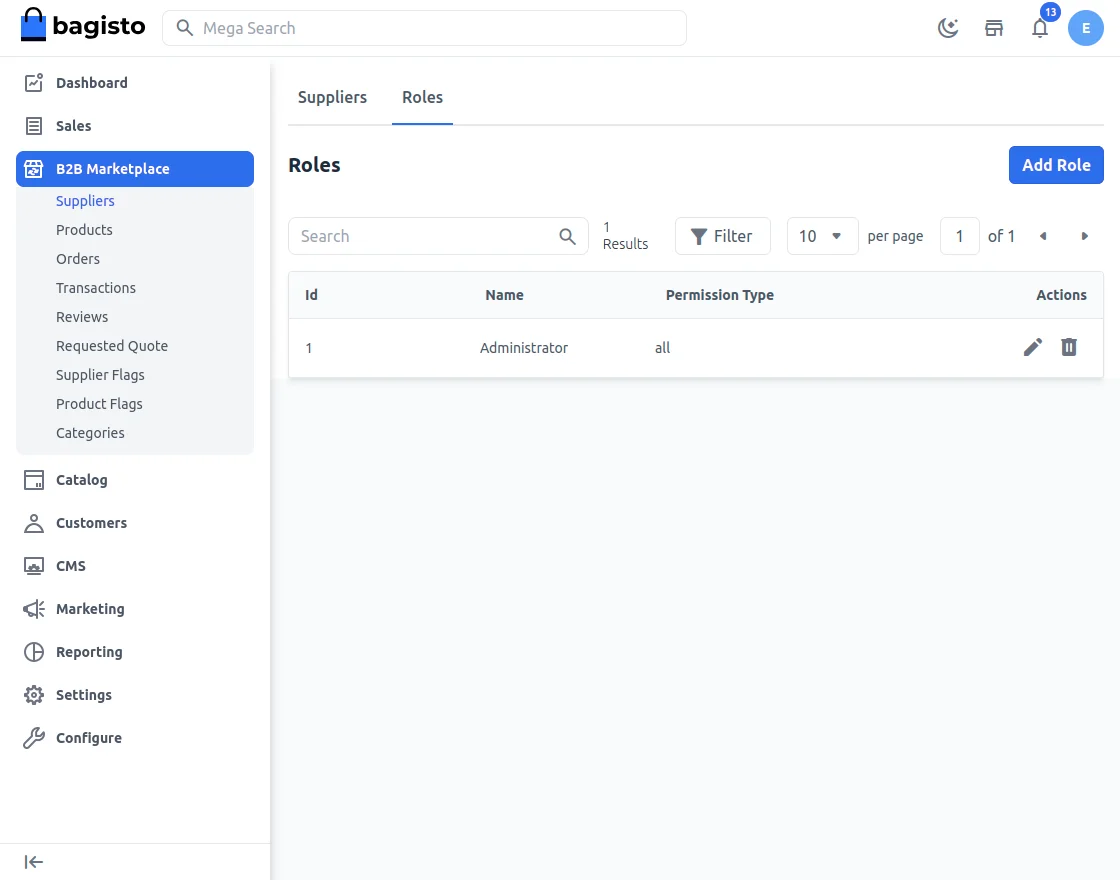
Task: Toggle dark mode with the moon icon
Action: coord(948,28)
